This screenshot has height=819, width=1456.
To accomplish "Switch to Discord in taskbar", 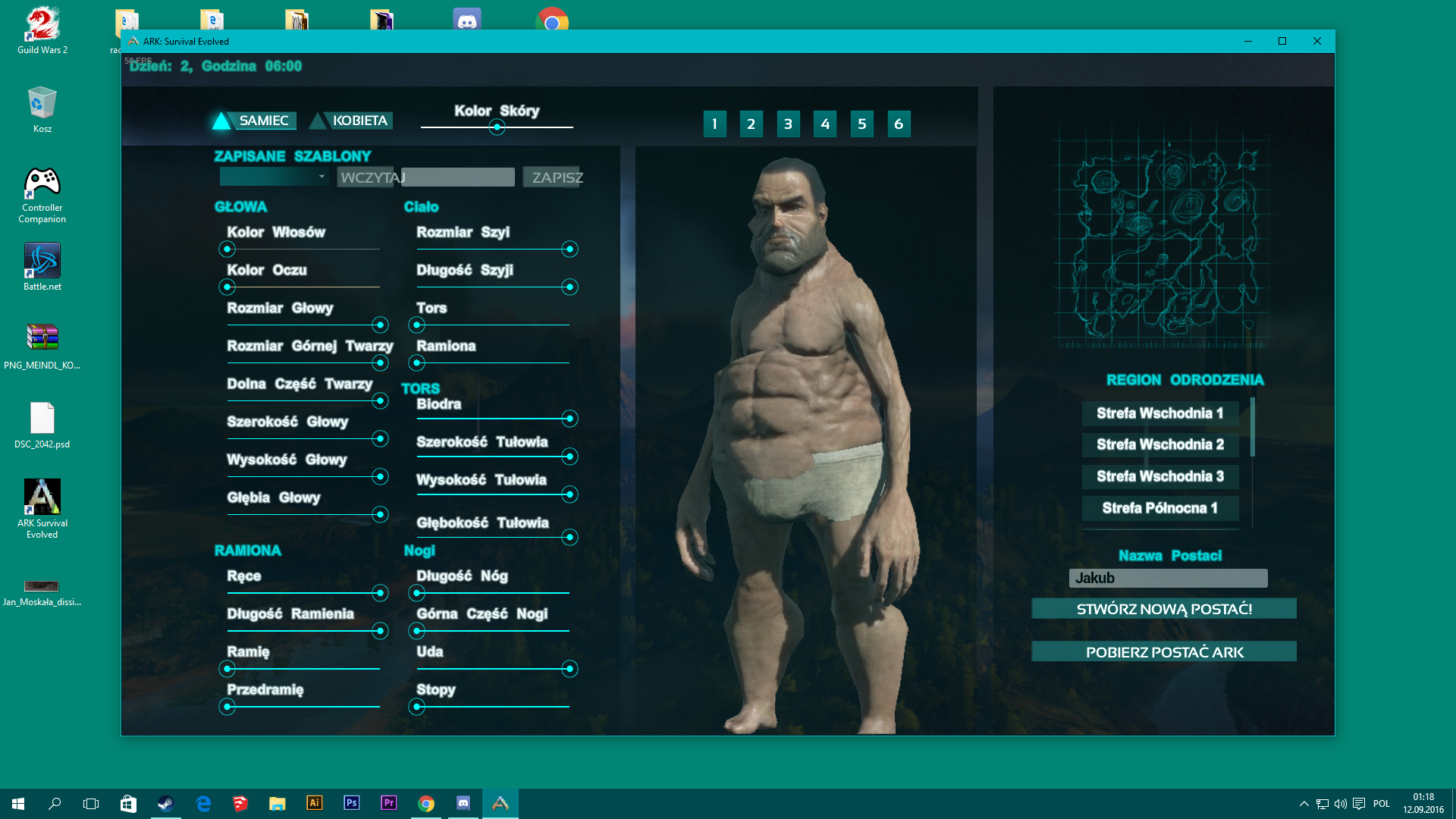I will [x=463, y=803].
